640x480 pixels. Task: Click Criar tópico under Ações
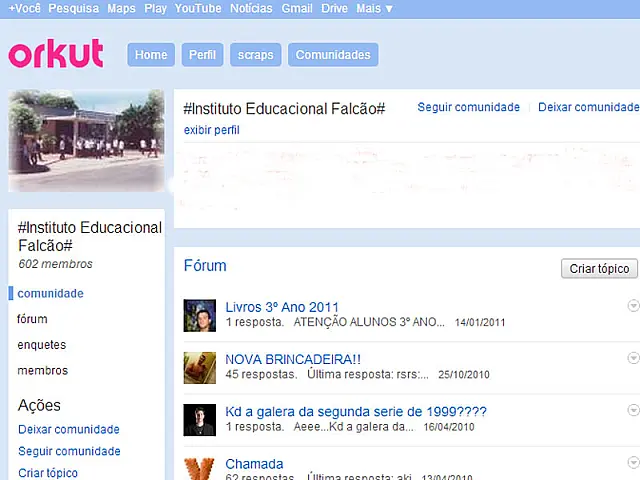point(48,473)
